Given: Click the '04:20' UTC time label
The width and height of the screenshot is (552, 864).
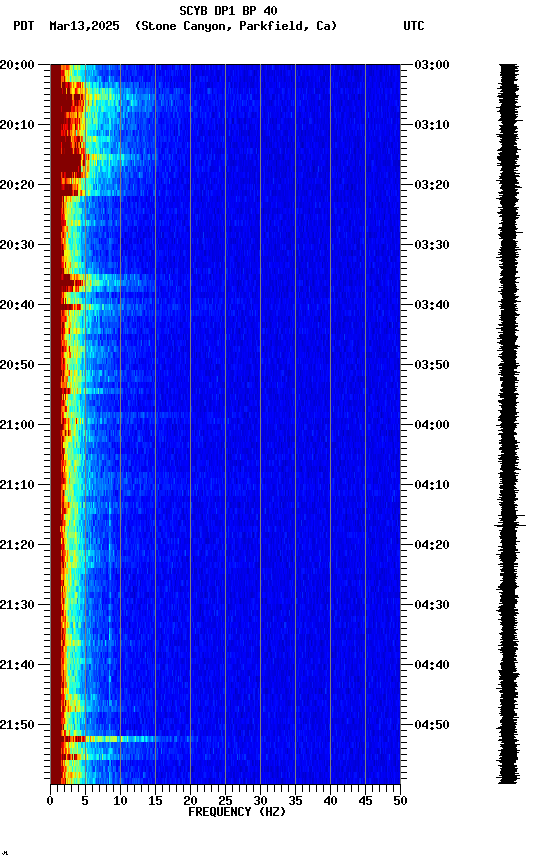Looking at the screenshot, I should click(x=432, y=546).
